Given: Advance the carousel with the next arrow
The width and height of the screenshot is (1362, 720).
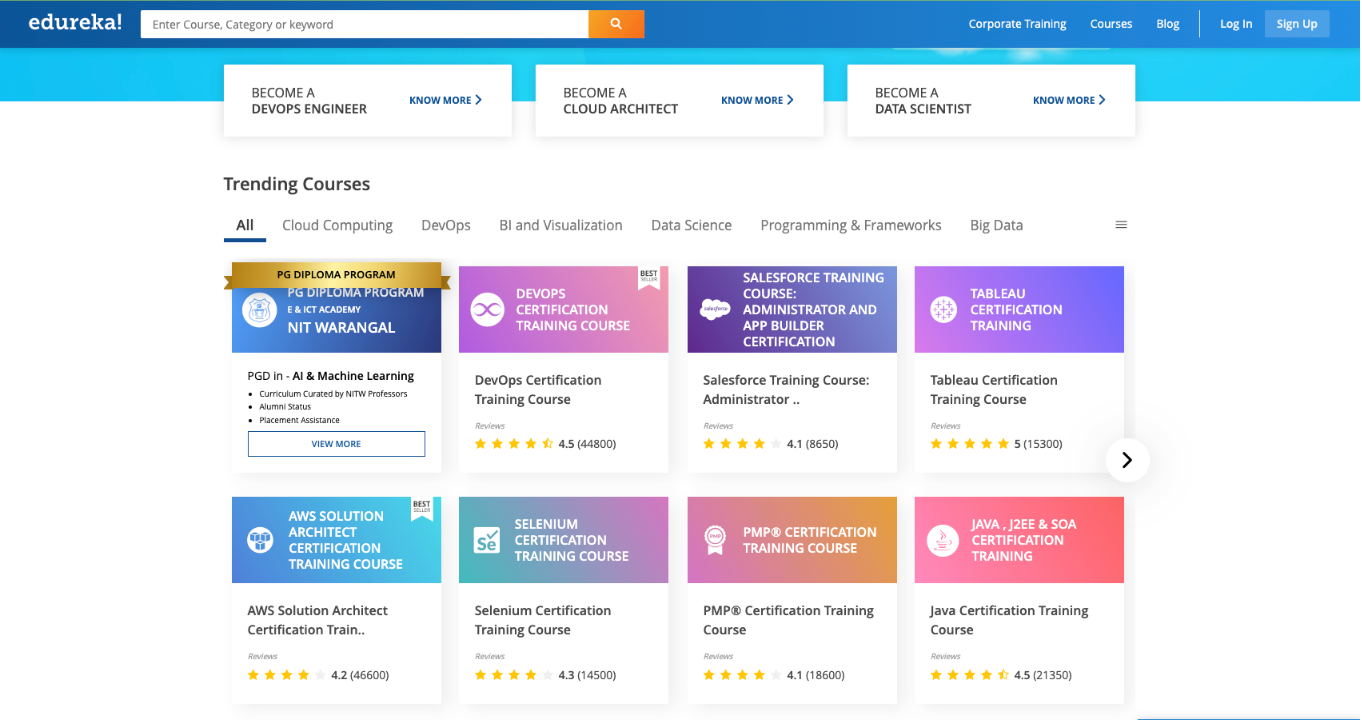Looking at the screenshot, I should point(1127,460).
